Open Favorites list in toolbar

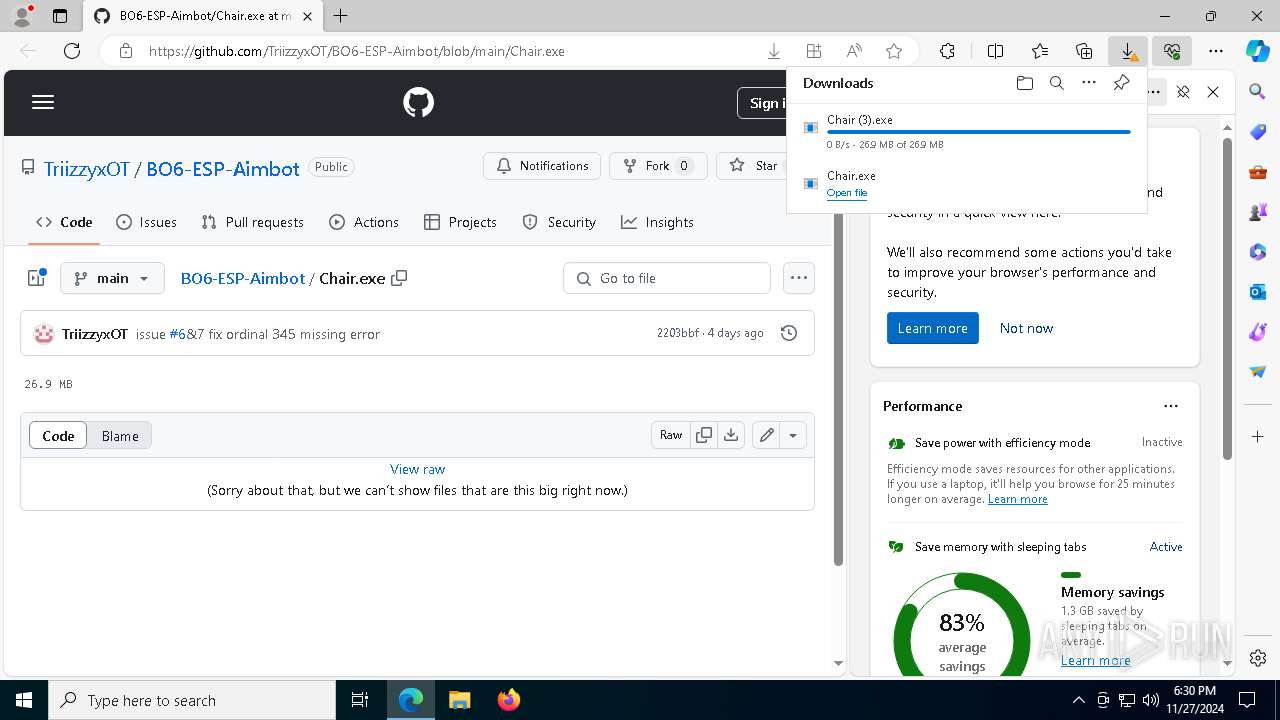pos(1040,51)
